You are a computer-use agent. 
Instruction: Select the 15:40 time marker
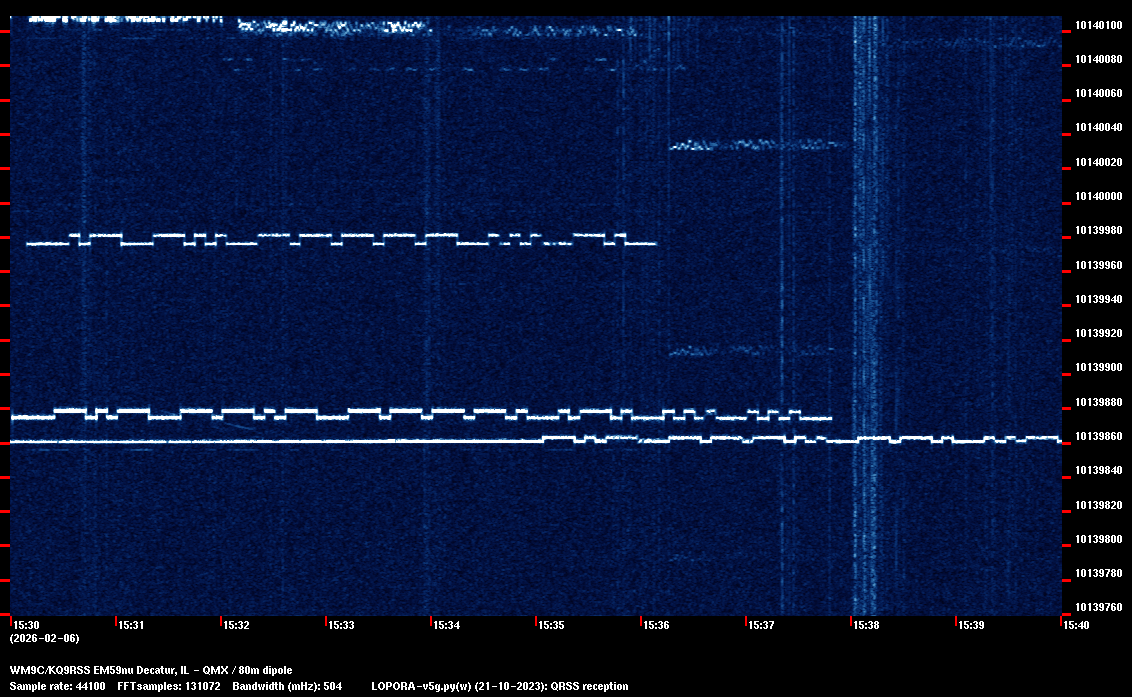pos(1076,625)
